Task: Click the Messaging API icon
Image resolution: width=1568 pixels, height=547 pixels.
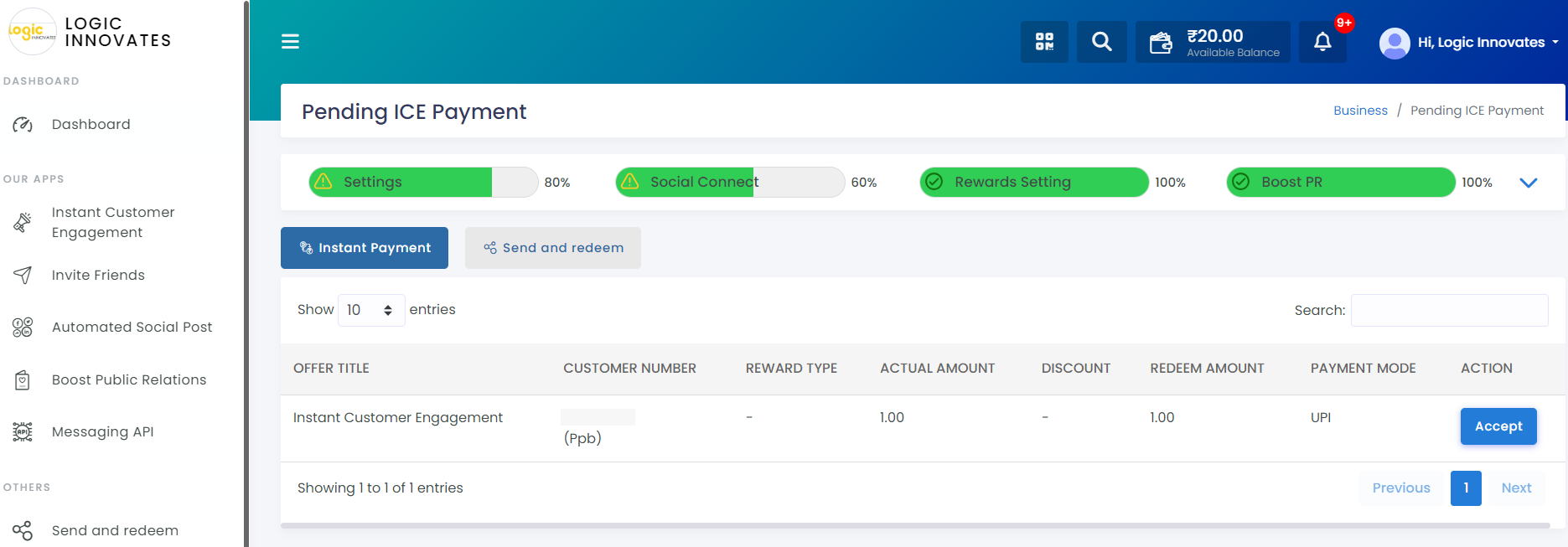Action: click(x=23, y=432)
